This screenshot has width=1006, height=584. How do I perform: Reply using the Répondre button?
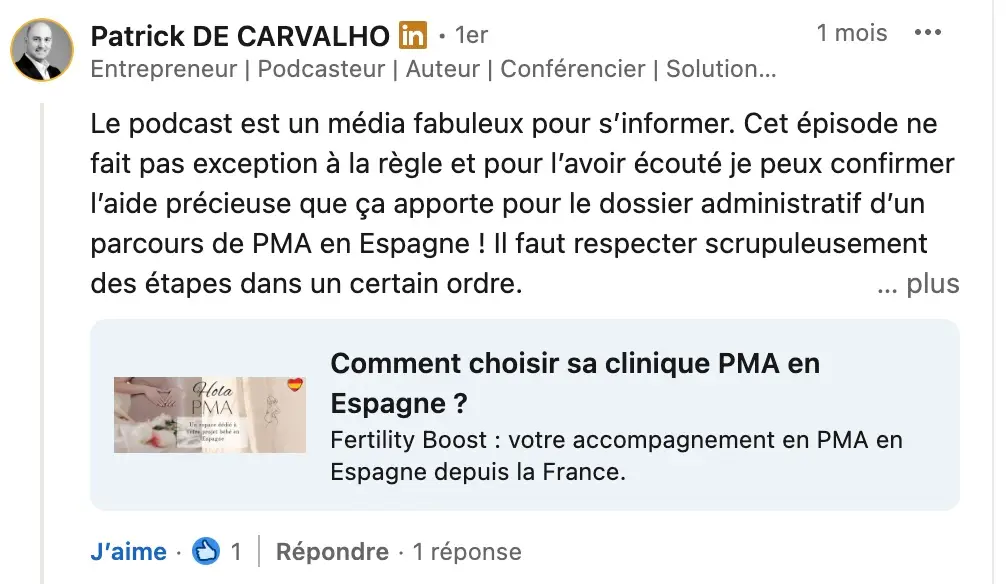[332, 551]
